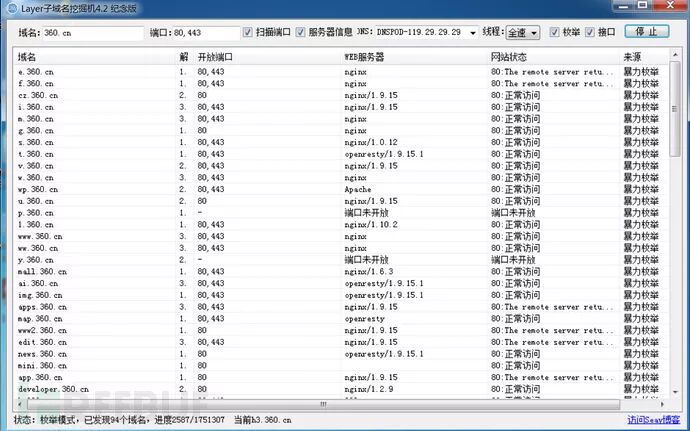Click status bar text 当前h3.360.cn
The width and height of the screenshot is (690, 431).
click(x=262, y=420)
